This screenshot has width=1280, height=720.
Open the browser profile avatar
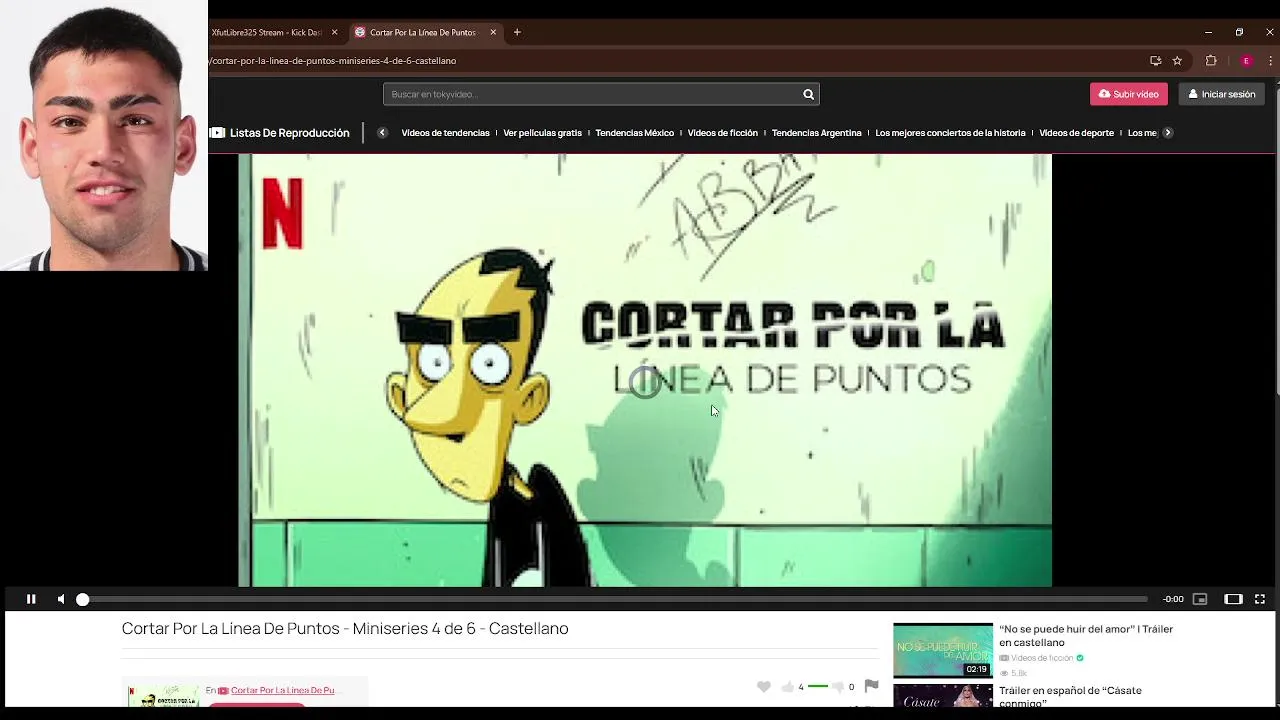point(1246,61)
